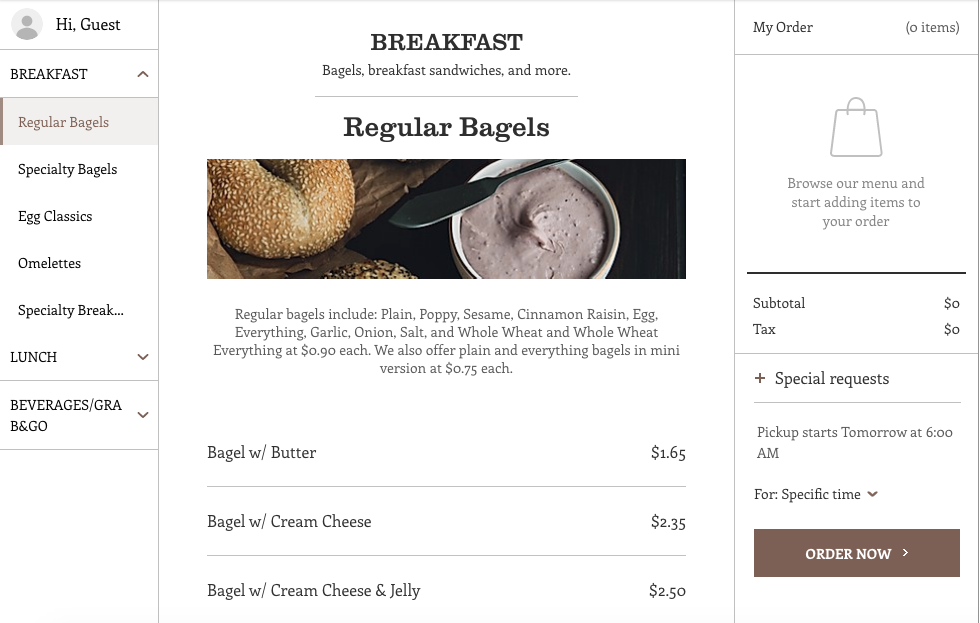Click the Hi, Guest greeting
The image size is (980, 623).
[x=88, y=25]
